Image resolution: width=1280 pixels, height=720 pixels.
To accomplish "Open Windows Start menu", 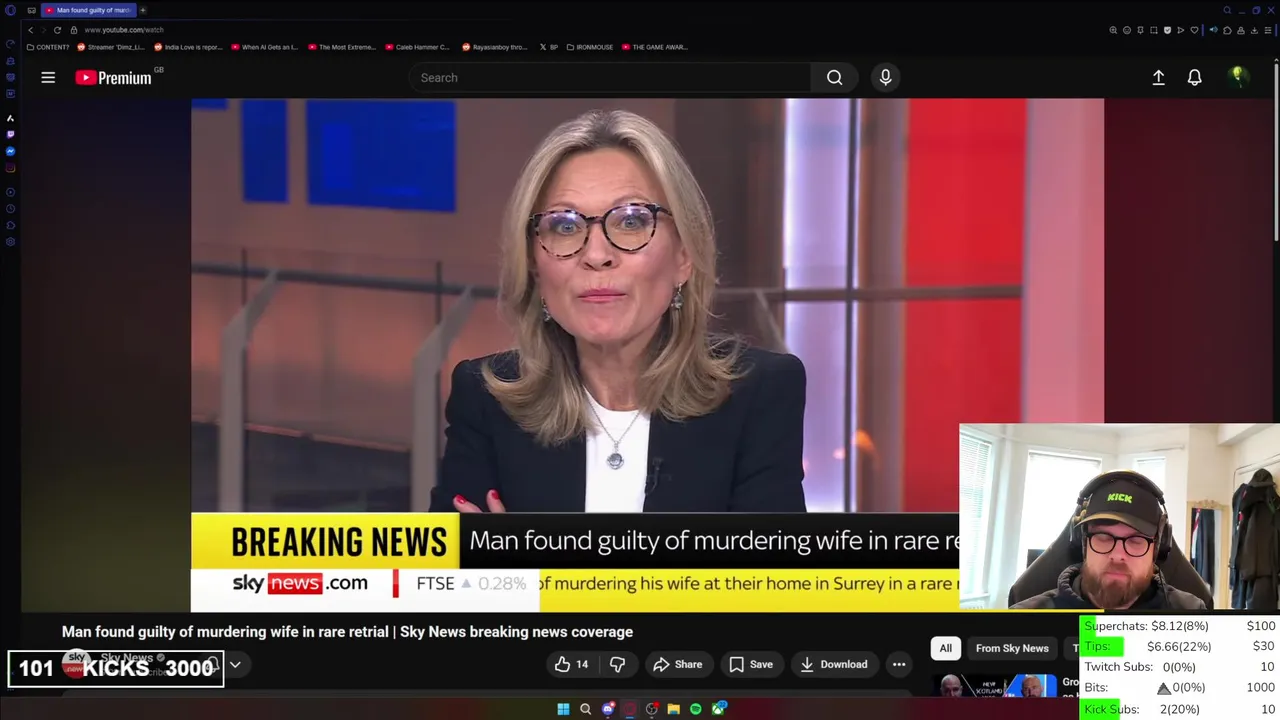I will 563,709.
